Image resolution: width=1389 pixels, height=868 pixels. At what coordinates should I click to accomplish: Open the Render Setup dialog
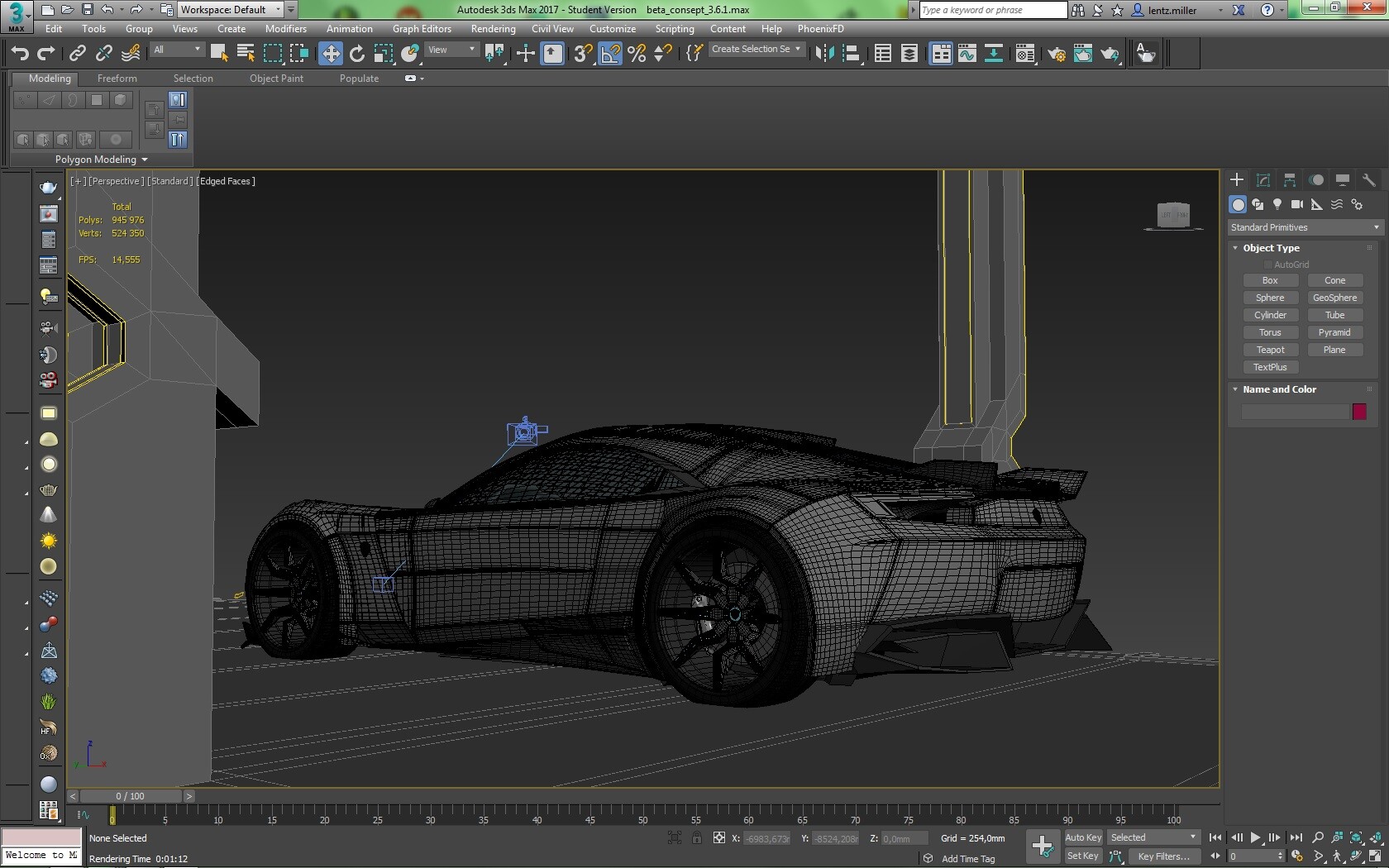[x=1057, y=54]
